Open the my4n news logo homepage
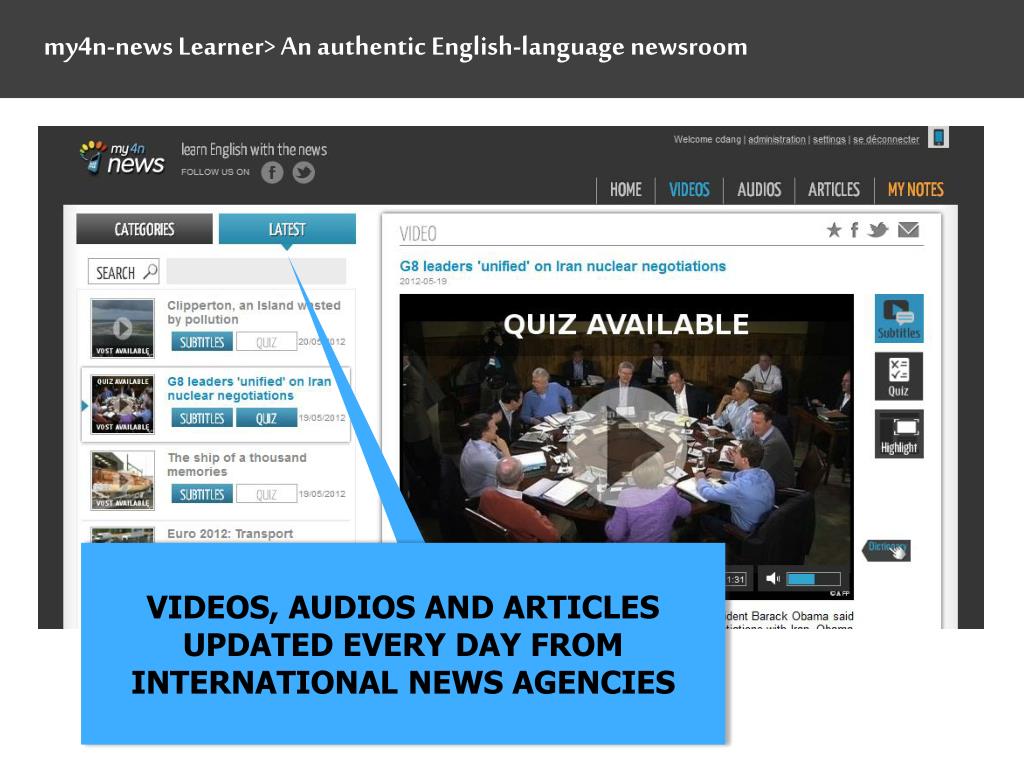The height and width of the screenshot is (768, 1024). click(122, 157)
